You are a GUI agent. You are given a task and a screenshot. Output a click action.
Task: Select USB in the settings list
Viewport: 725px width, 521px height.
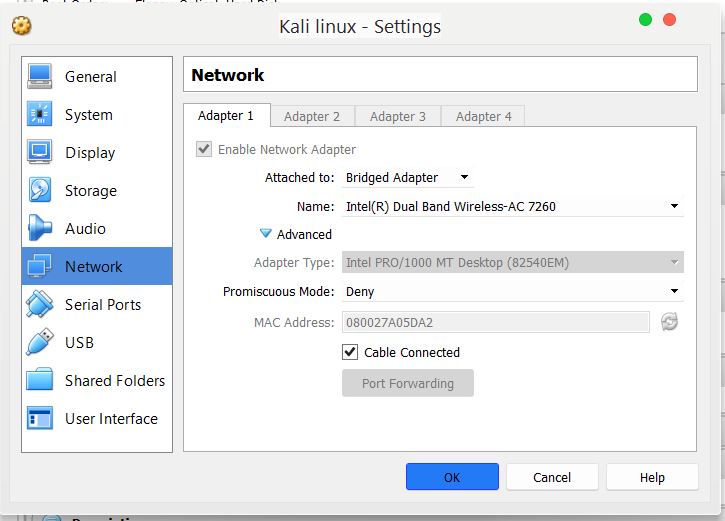point(97,342)
